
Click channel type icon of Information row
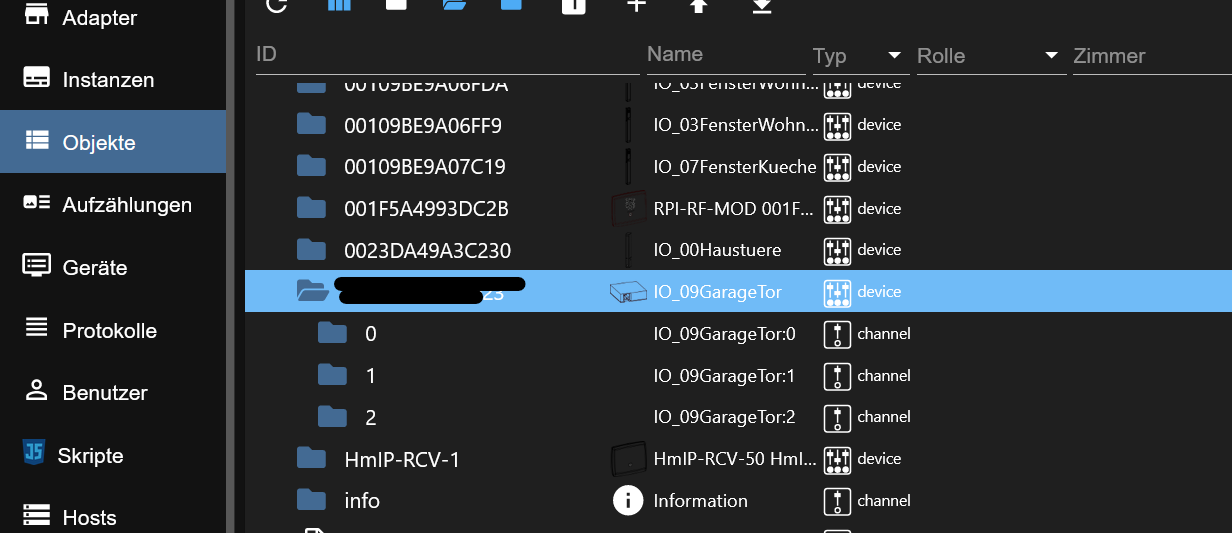pyautogui.click(x=837, y=500)
